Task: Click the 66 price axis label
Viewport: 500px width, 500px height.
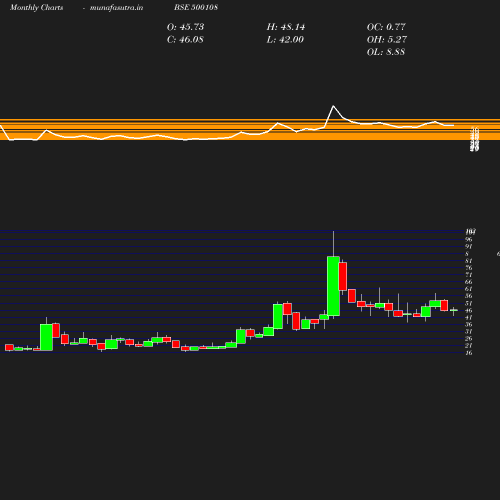Action: click(469, 282)
